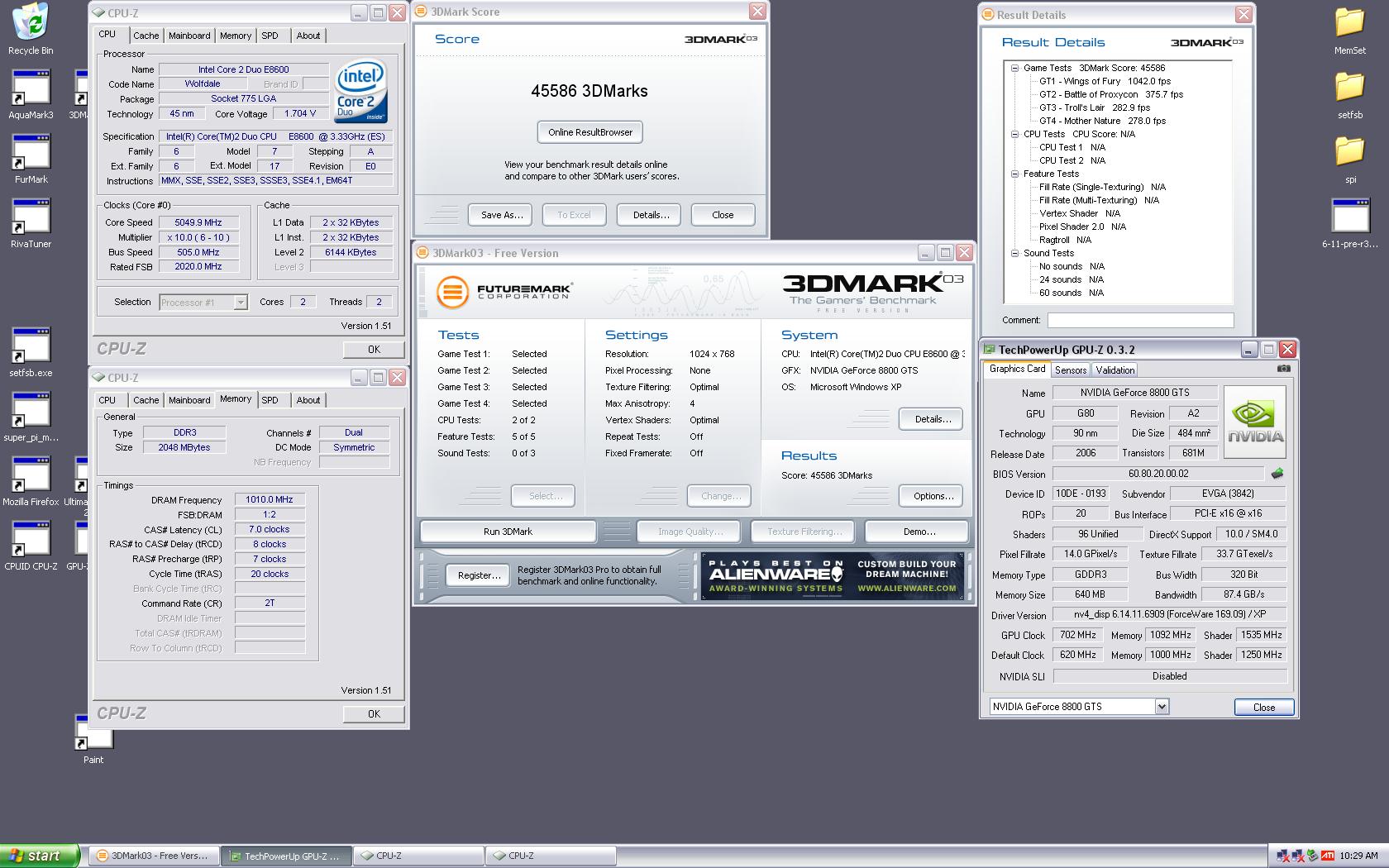1389x868 pixels.
Task: Open the RivaTuner desktop shortcut
Action: point(31,223)
